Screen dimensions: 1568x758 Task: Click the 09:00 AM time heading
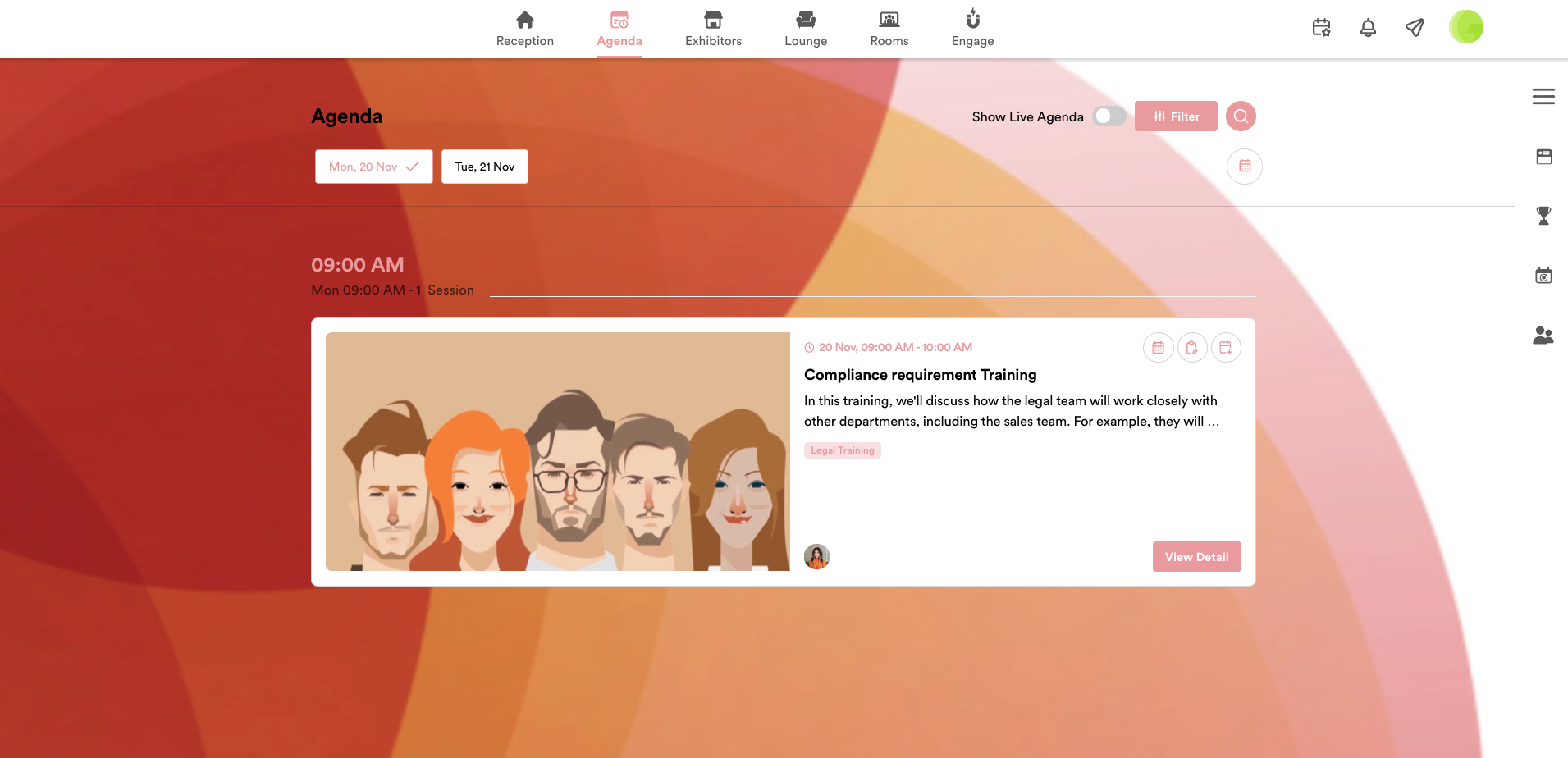point(358,265)
